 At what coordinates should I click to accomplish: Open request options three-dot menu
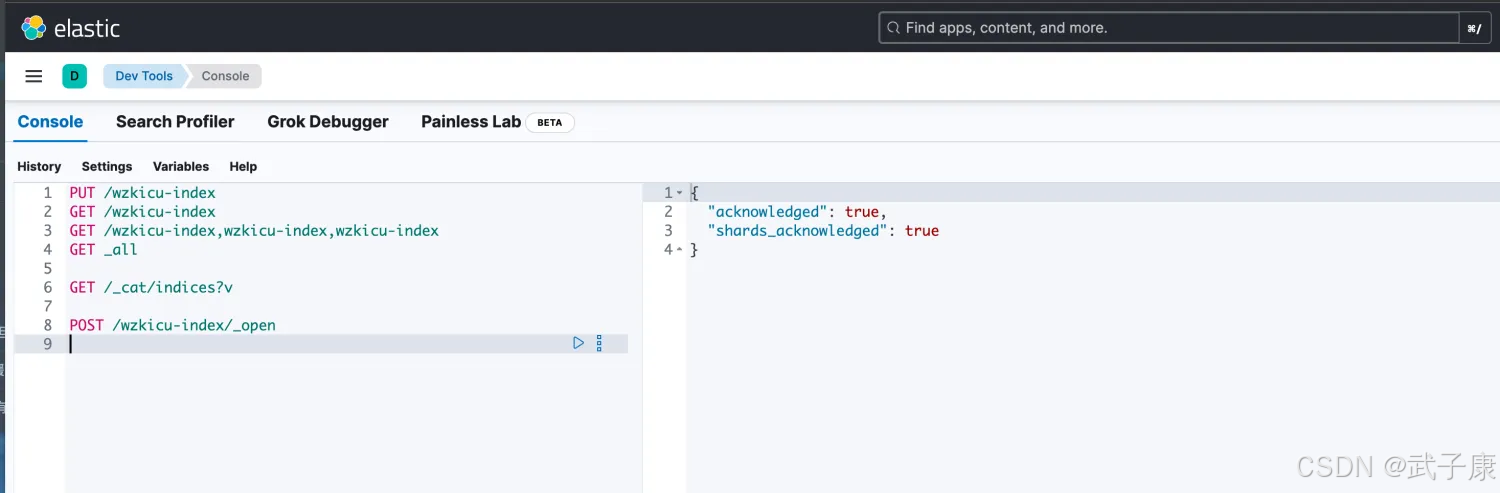(599, 343)
